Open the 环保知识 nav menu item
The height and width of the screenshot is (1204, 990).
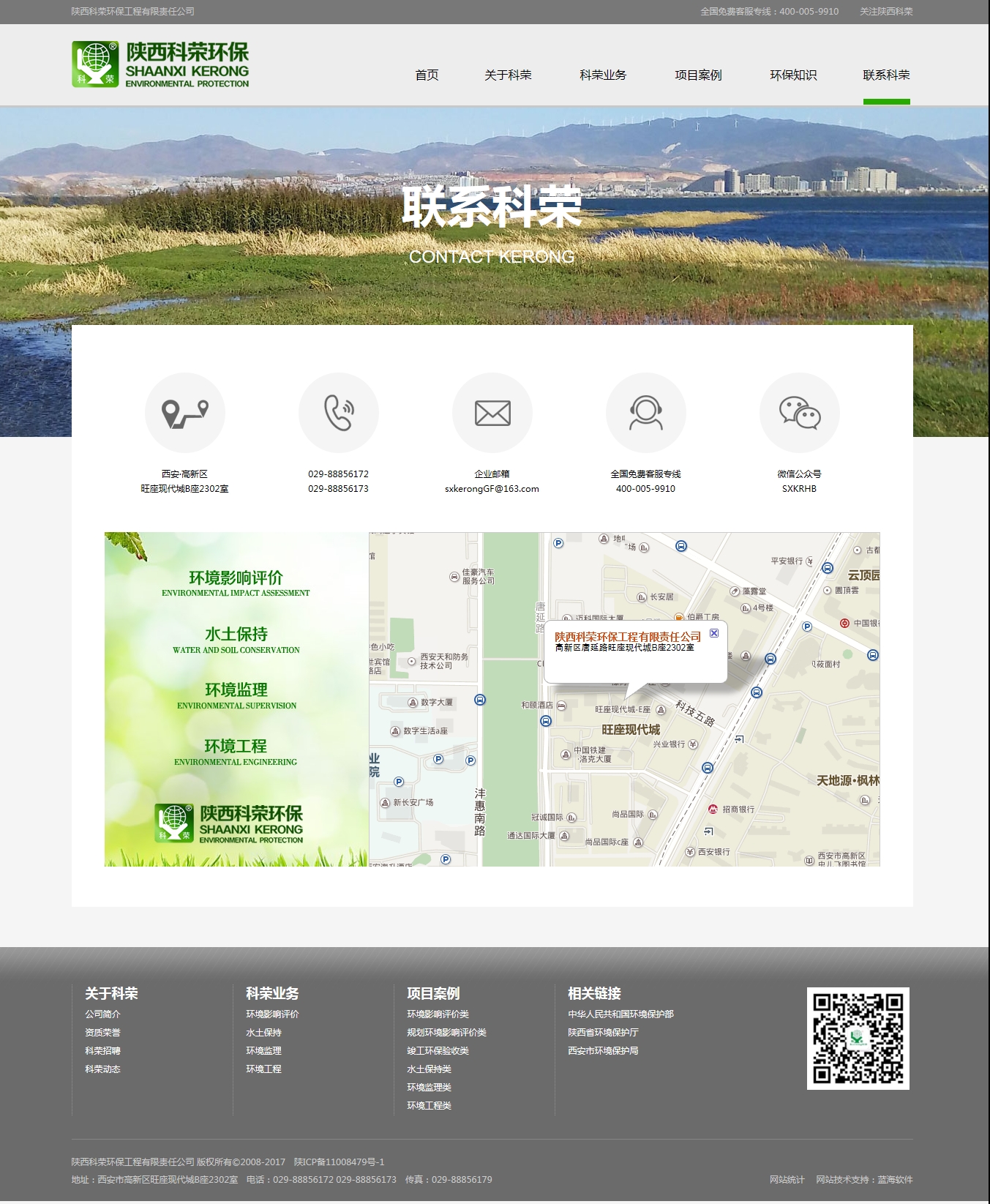coord(793,75)
